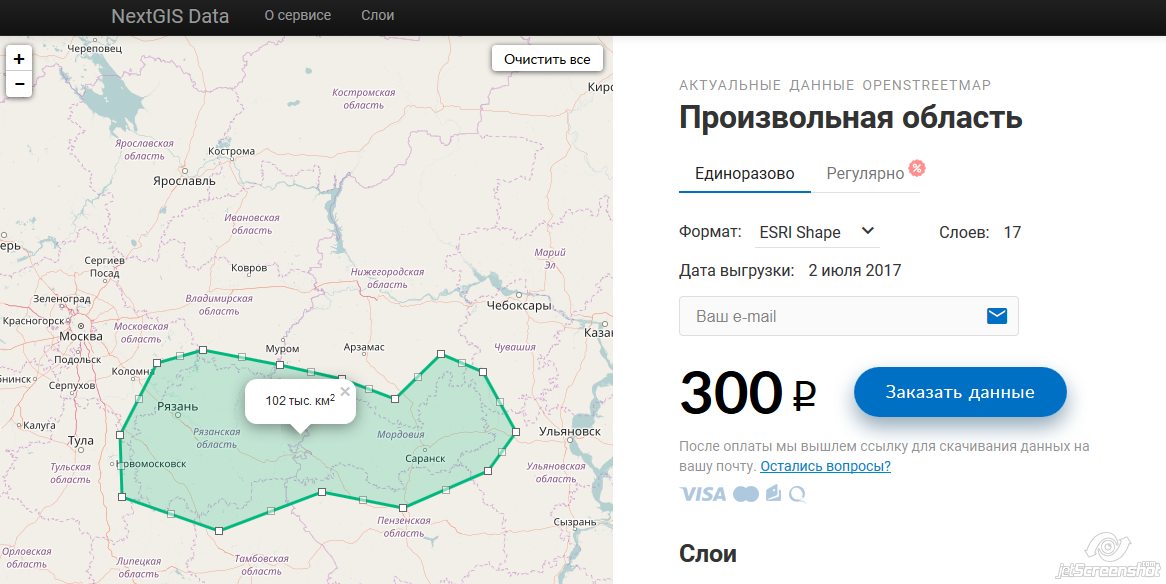
Task: Click the Сызрань city label on map
Action: coord(576,522)
